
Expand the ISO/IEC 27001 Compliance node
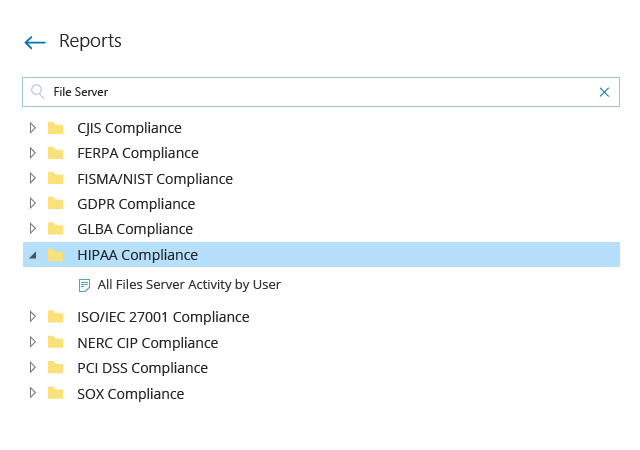(x=33, y=316)
